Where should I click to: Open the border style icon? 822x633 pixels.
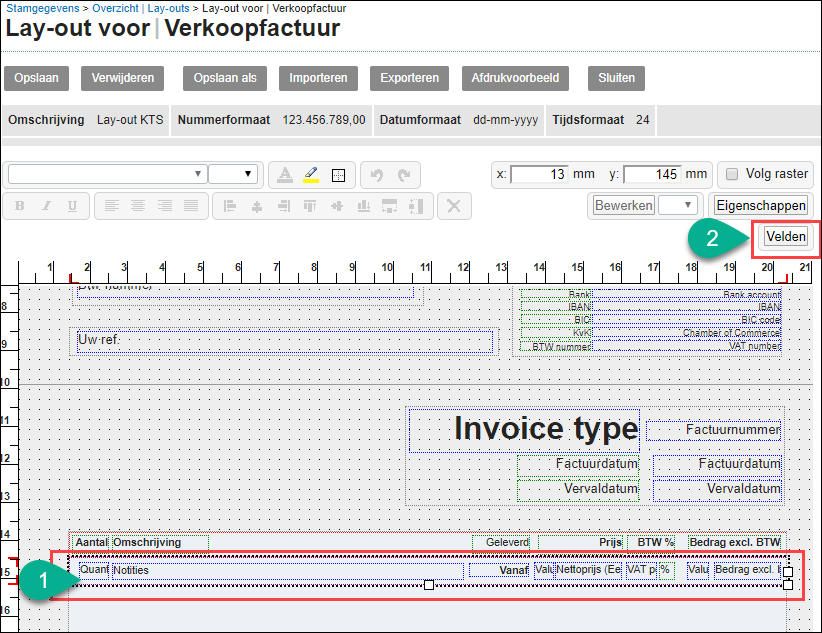(x=338, y=174)
